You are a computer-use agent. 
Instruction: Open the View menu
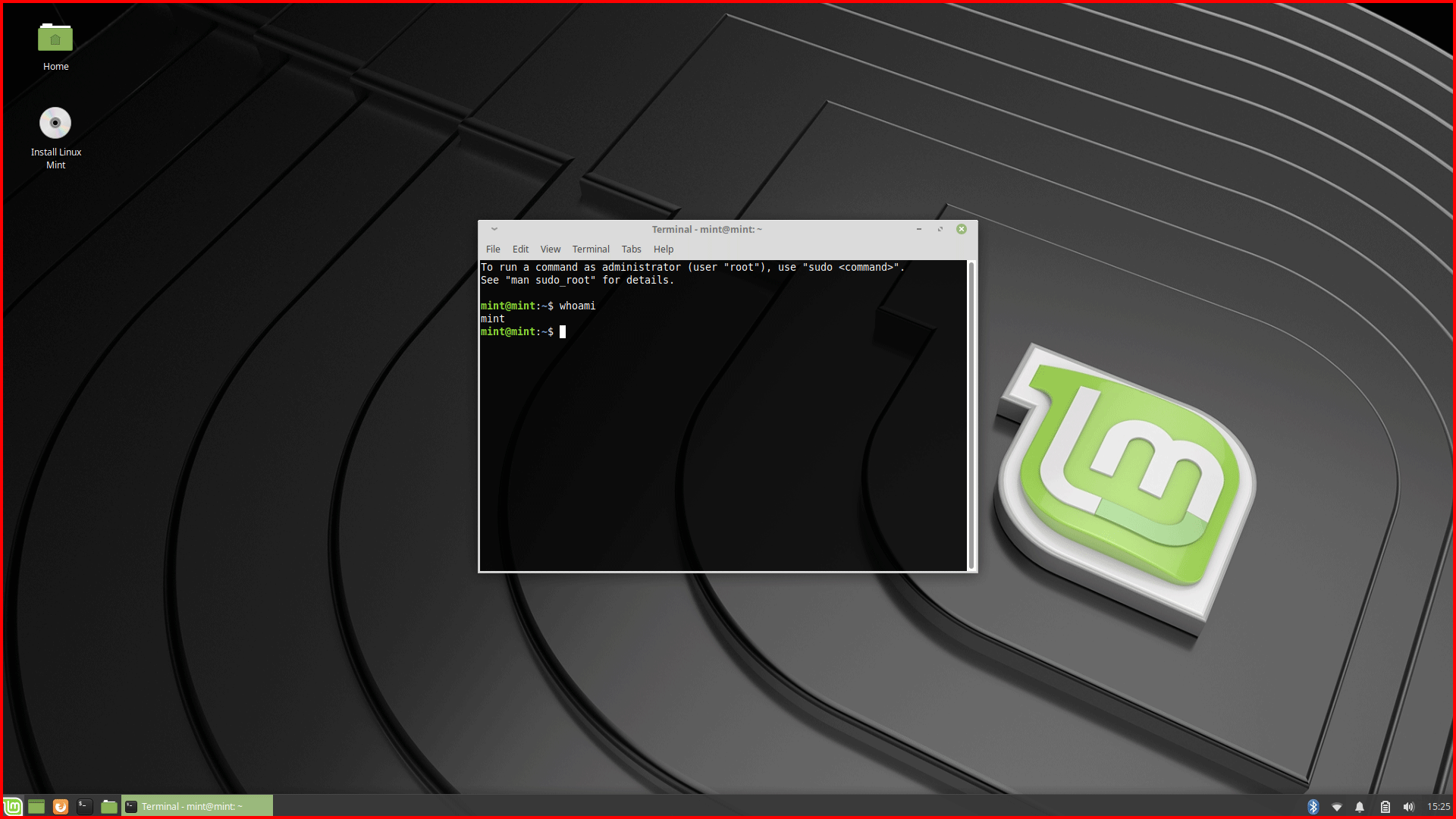(x=550, y=249)
